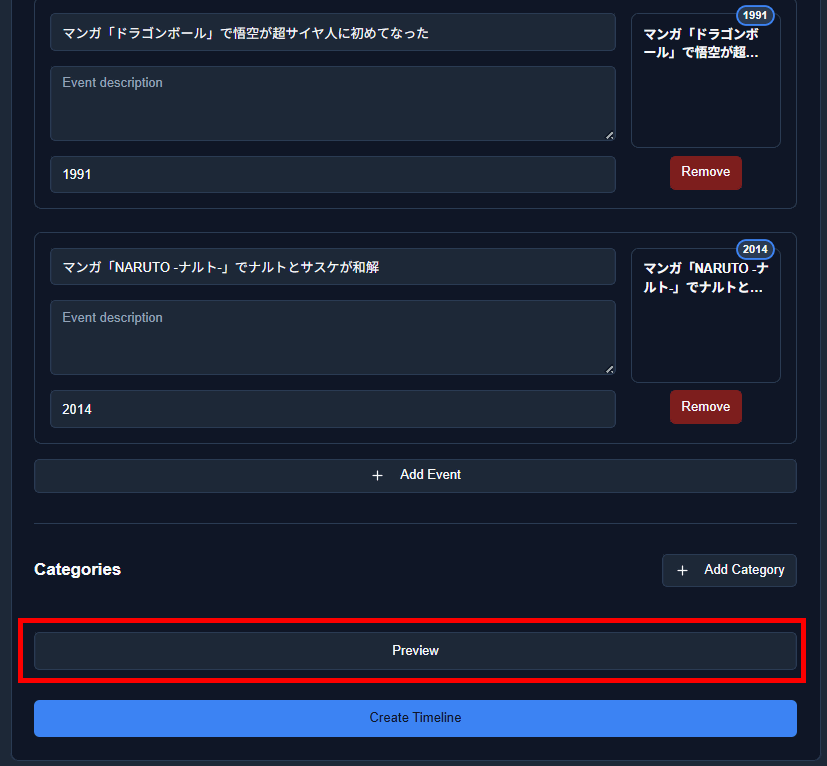The image size is (827, 766).
Task: Click the plus icon beside Add Category
Action: click(x=682, y=570)
